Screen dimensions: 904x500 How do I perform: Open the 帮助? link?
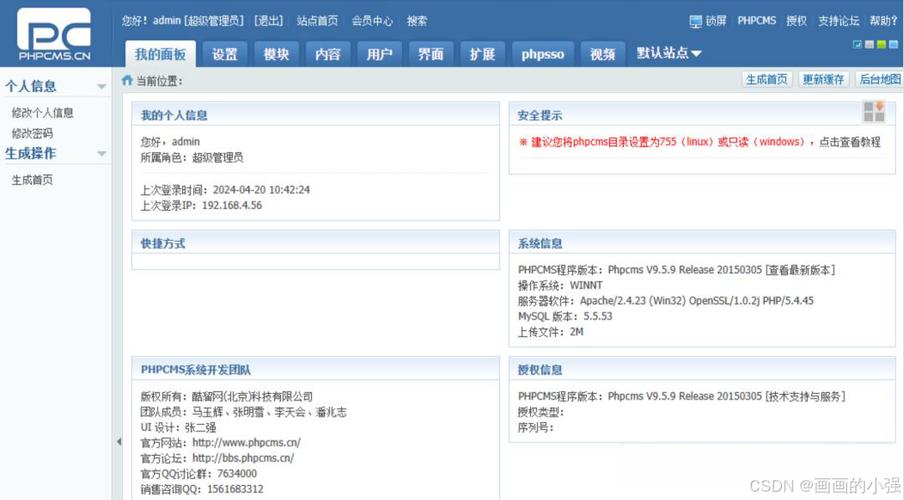(x=883, y=21)
